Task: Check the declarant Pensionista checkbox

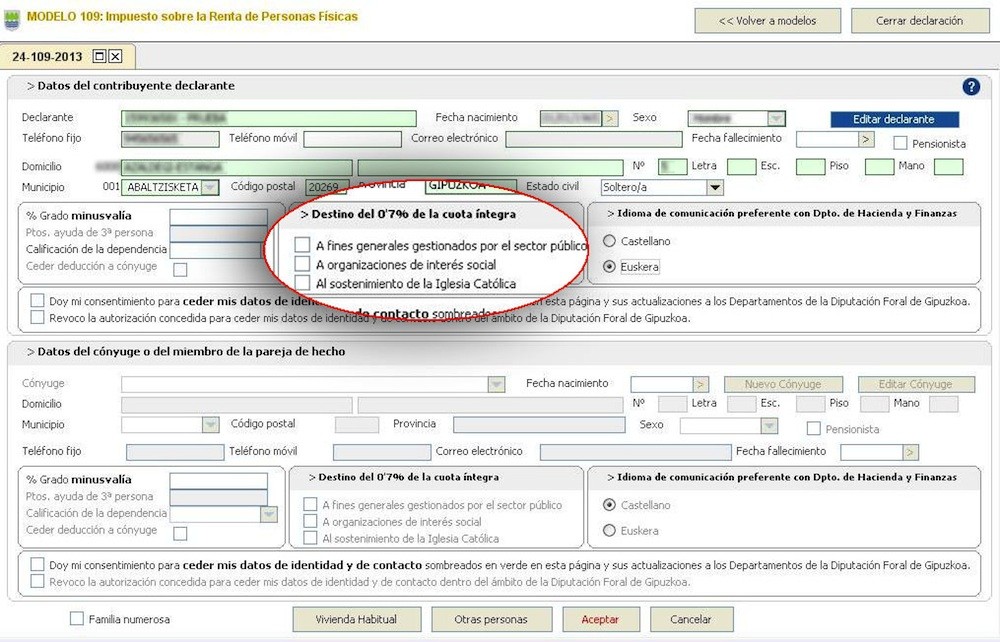Action: (x=900, y=143)
